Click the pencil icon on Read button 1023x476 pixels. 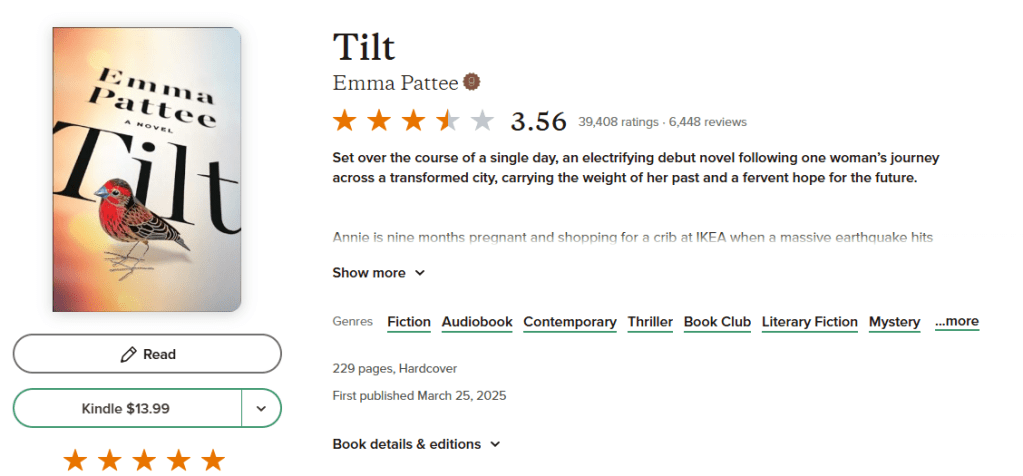coord(129,354)
